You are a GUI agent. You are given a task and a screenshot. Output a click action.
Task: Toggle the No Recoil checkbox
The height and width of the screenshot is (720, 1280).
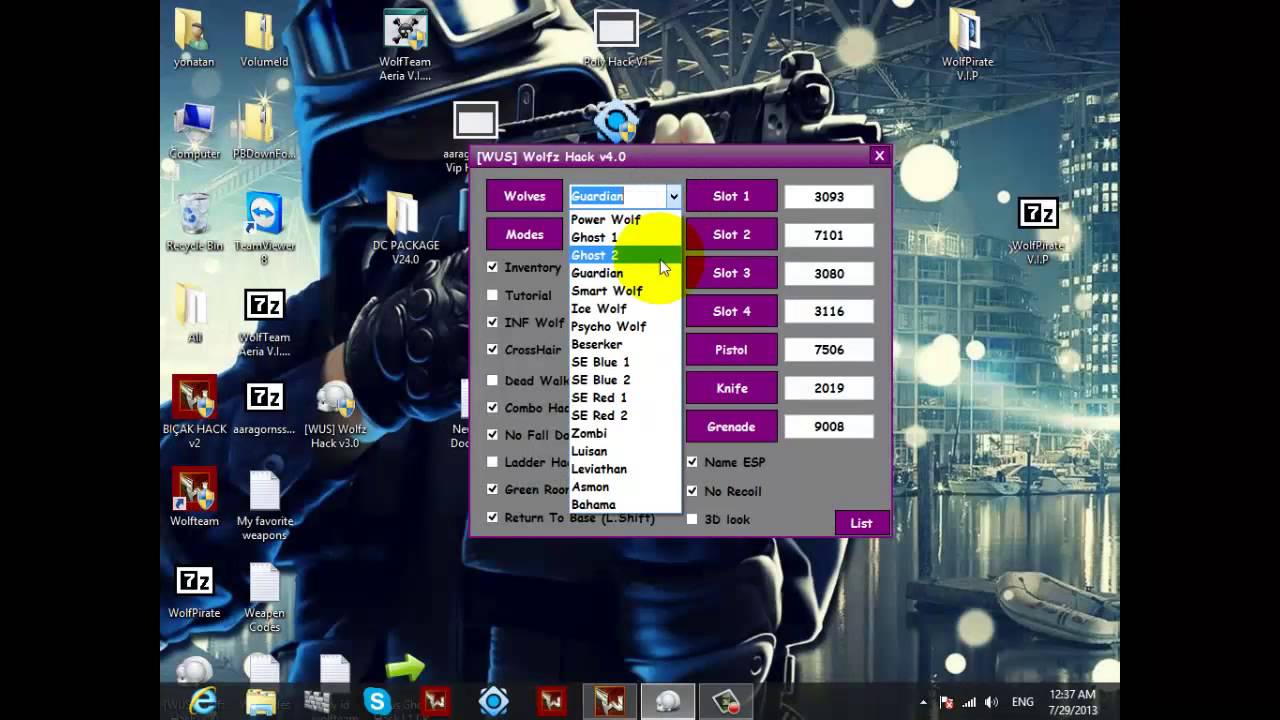pyautogui.click(x=692, y=491)
